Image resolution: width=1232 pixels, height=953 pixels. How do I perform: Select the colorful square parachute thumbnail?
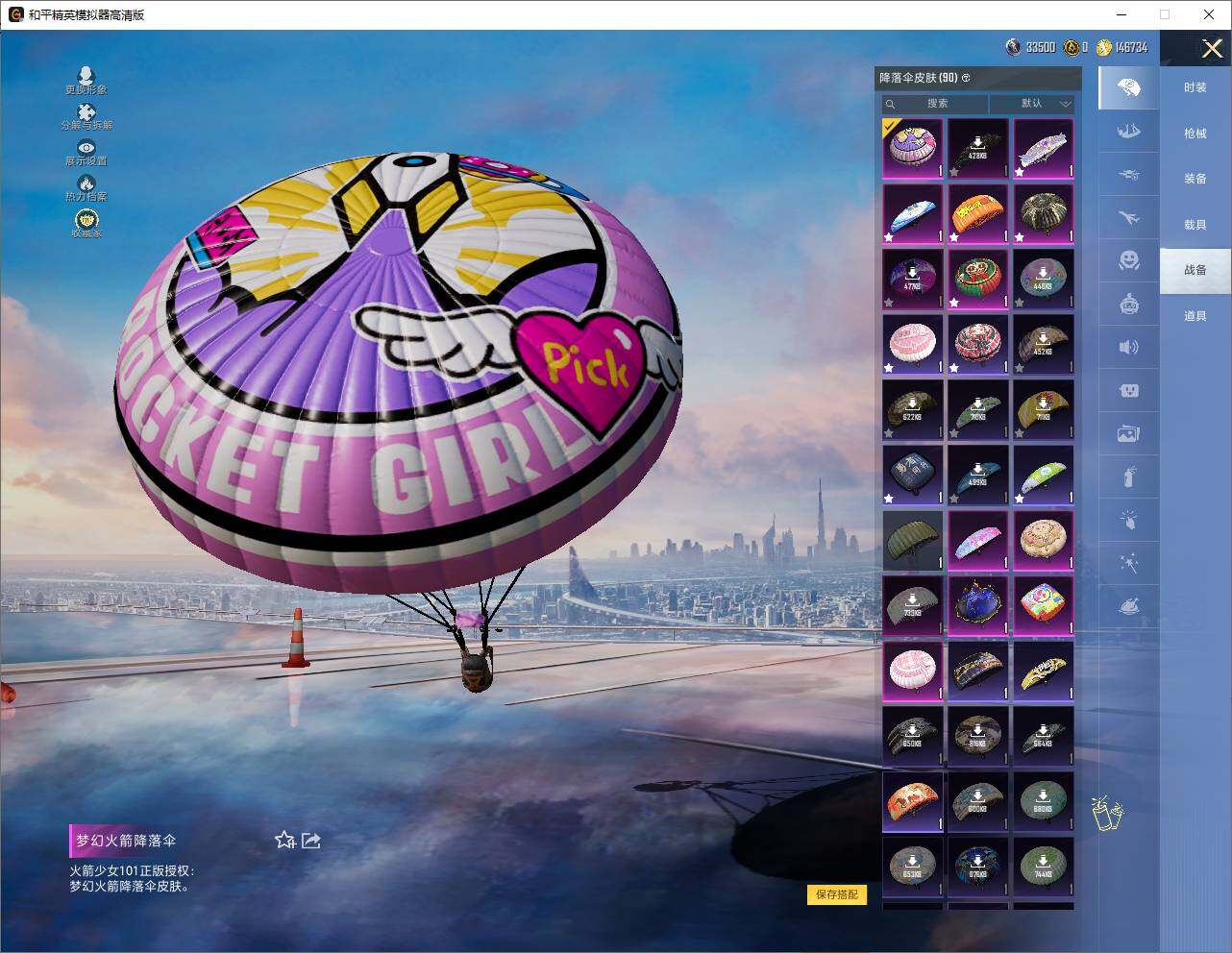(1044, 605)
